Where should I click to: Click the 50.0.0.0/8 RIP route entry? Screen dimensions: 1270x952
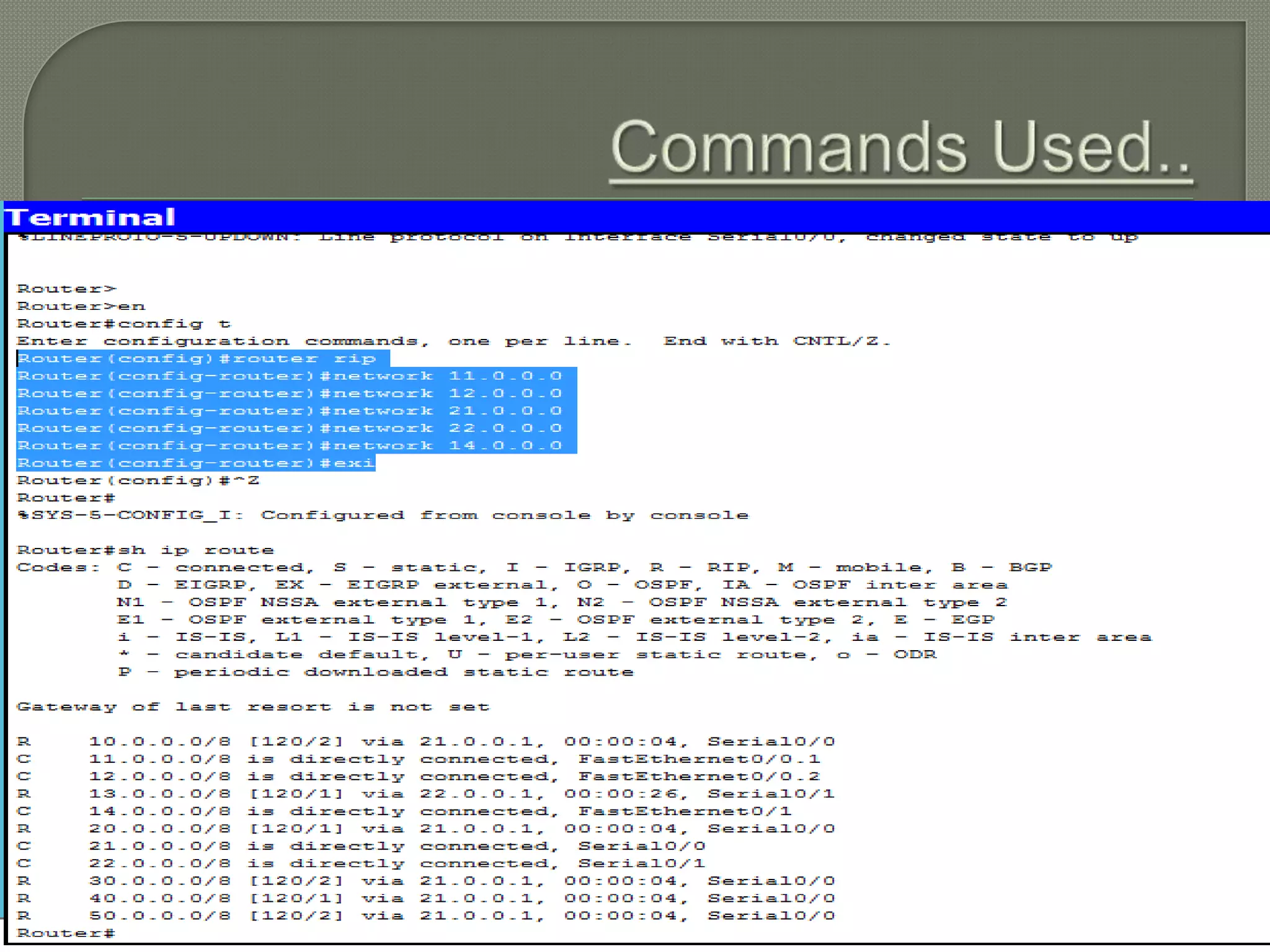[425, 916]
